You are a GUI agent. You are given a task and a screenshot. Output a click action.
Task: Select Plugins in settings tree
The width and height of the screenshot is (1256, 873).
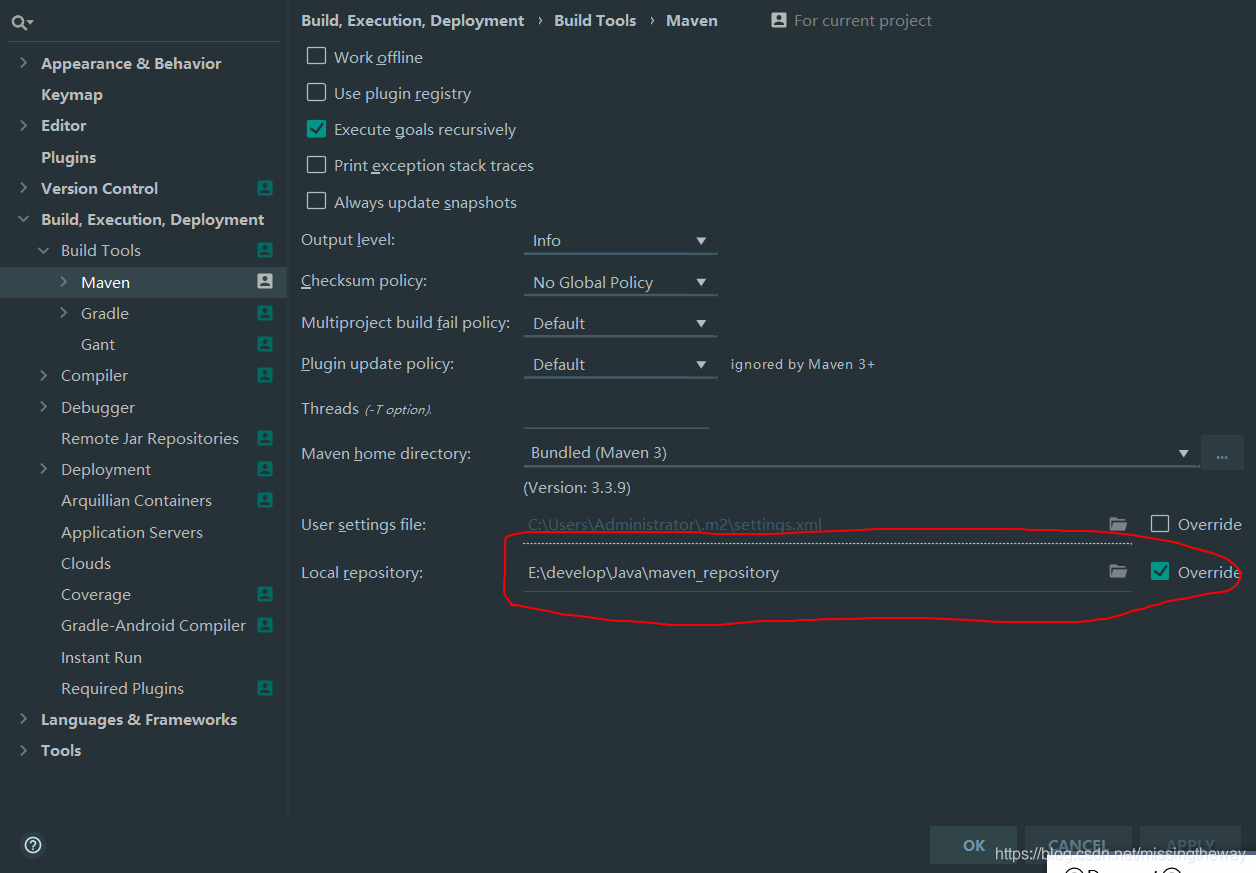[69, 157]
